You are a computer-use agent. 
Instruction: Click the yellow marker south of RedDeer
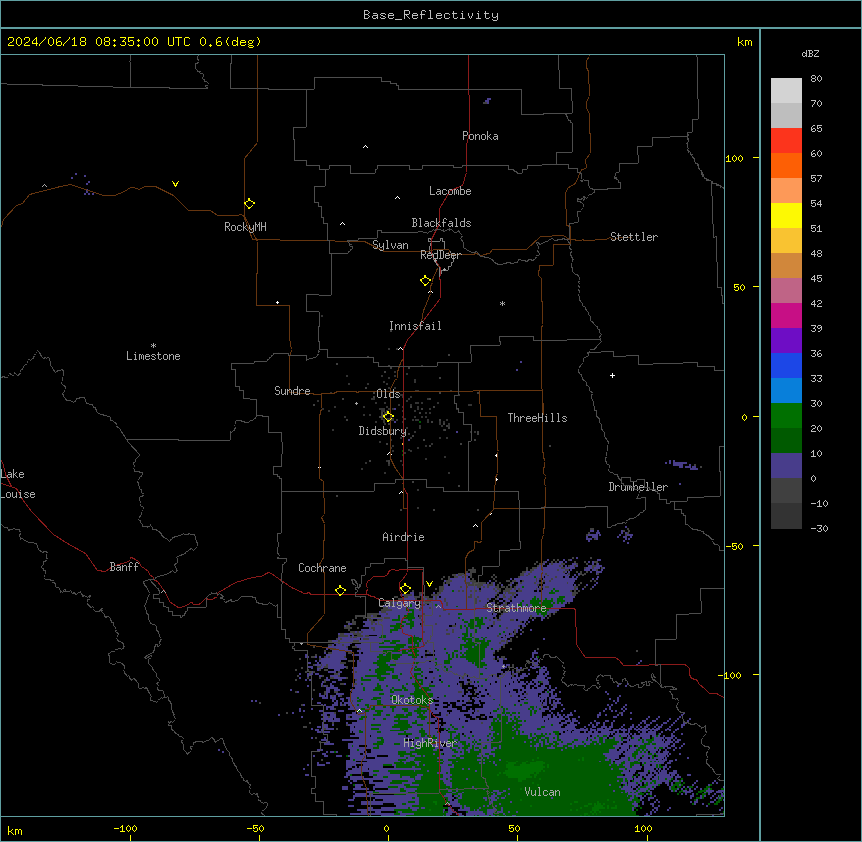pos(426,281)
